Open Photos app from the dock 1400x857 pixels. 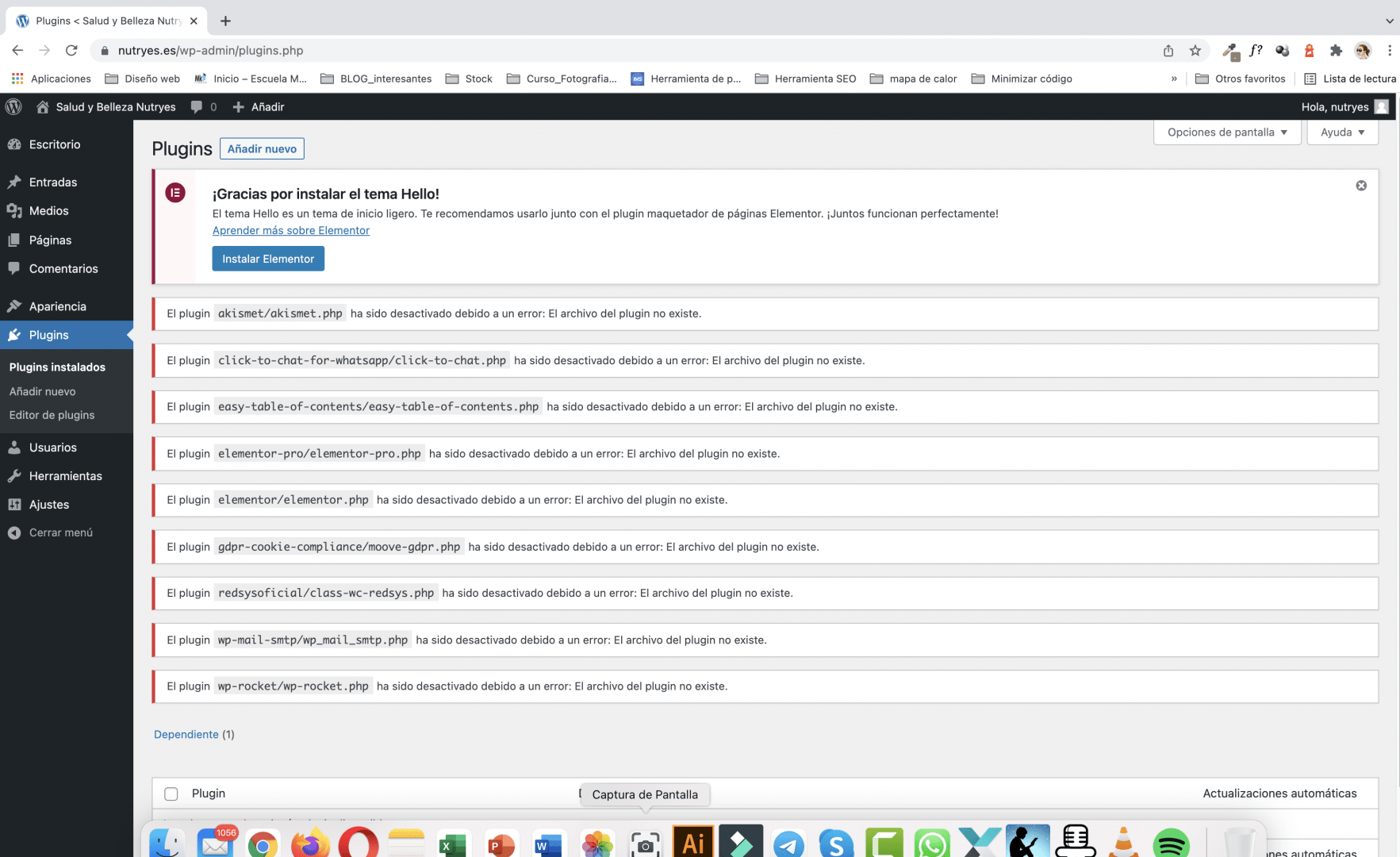point(597,844)
